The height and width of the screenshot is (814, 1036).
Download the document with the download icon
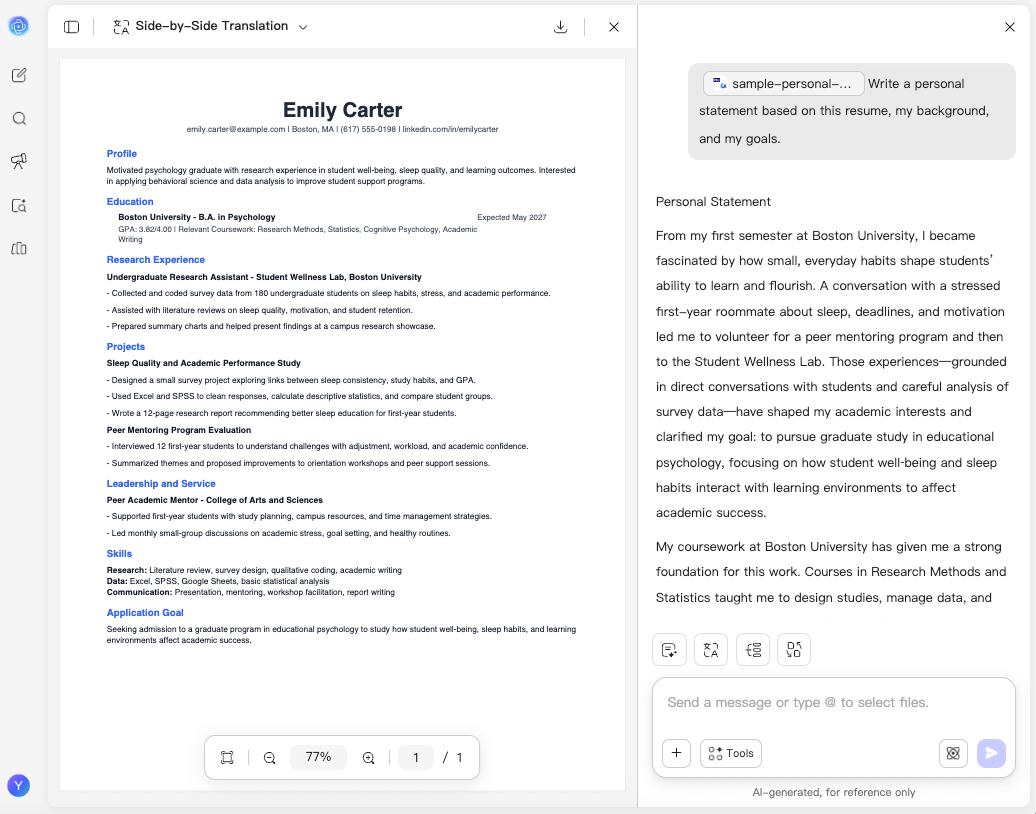tap(560, 26)
